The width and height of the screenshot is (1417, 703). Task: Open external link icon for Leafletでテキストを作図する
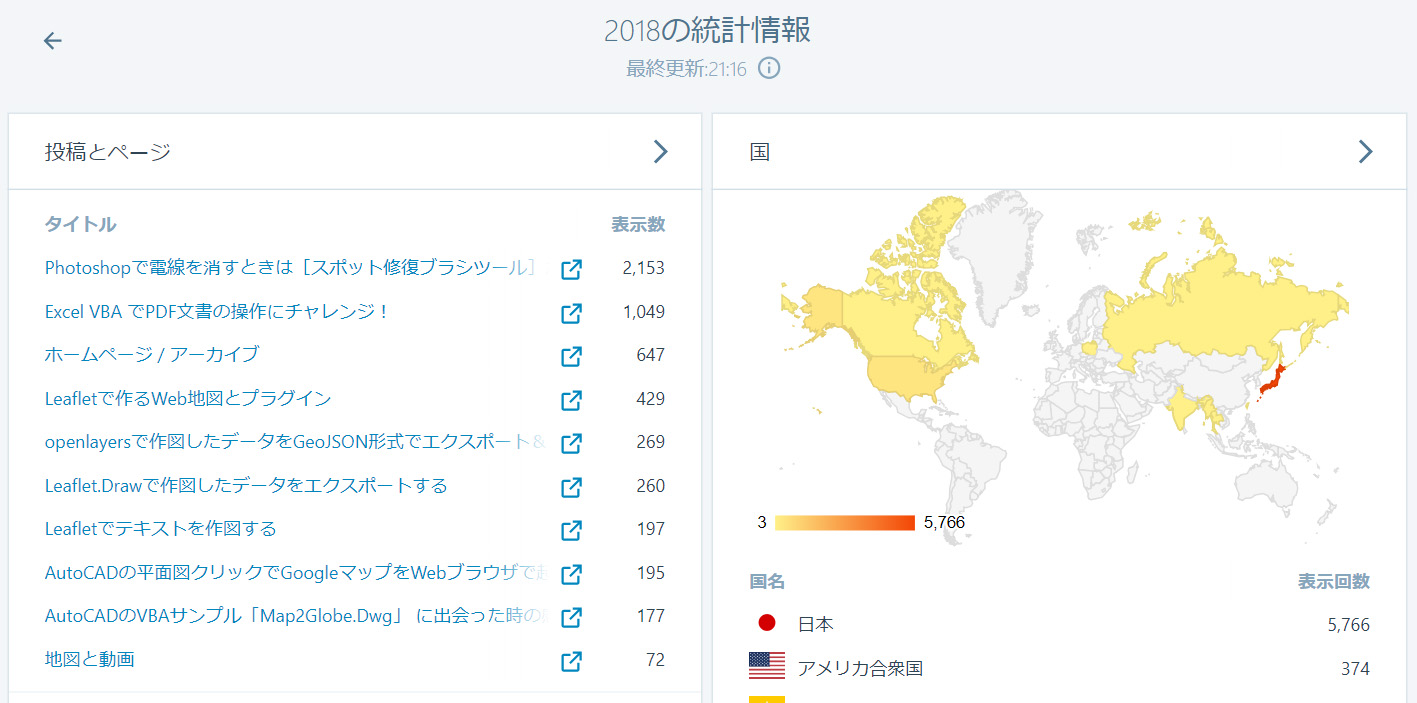pos(571,530)
